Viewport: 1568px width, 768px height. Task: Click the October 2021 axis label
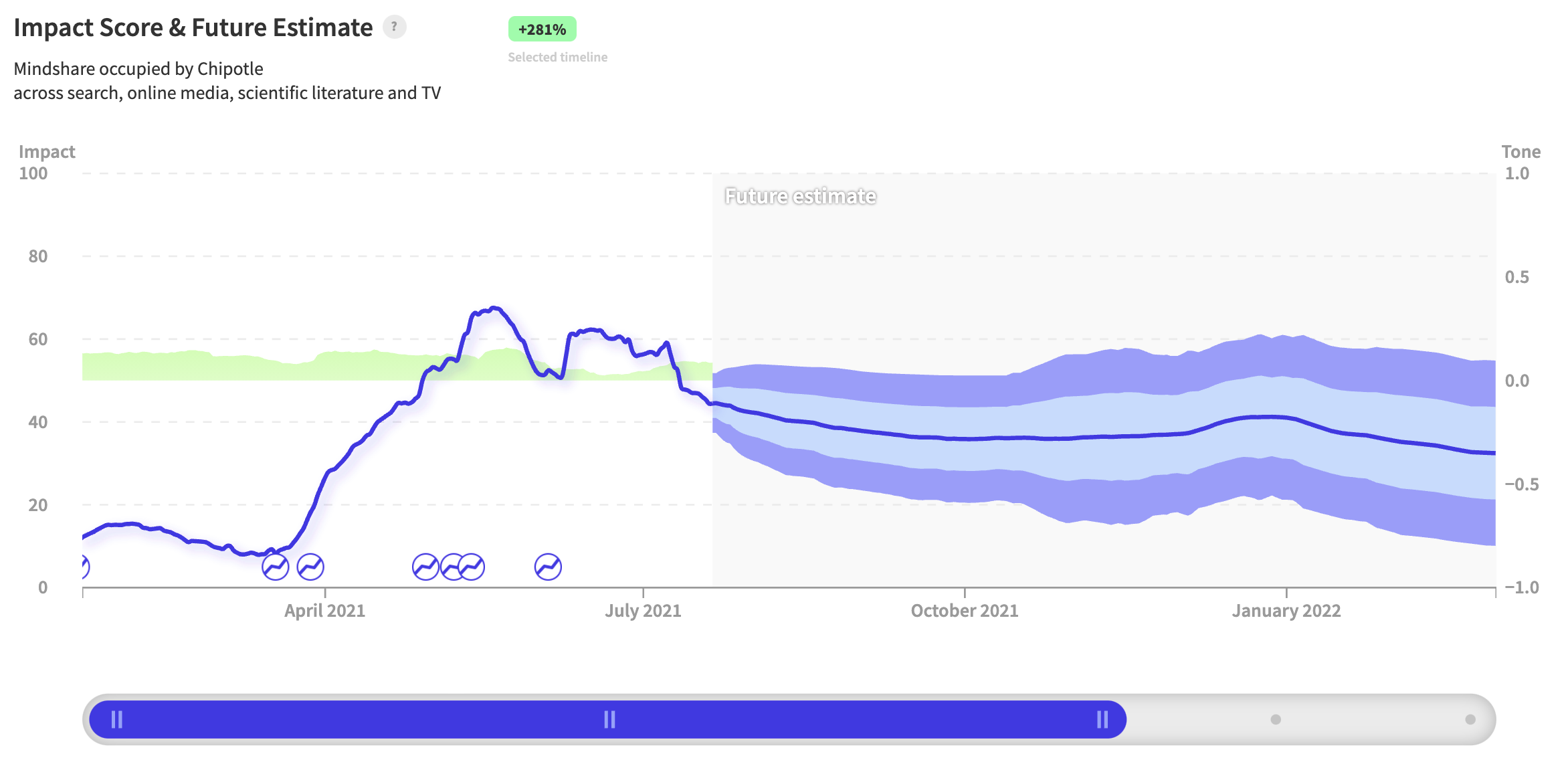(x=964, y=610)
